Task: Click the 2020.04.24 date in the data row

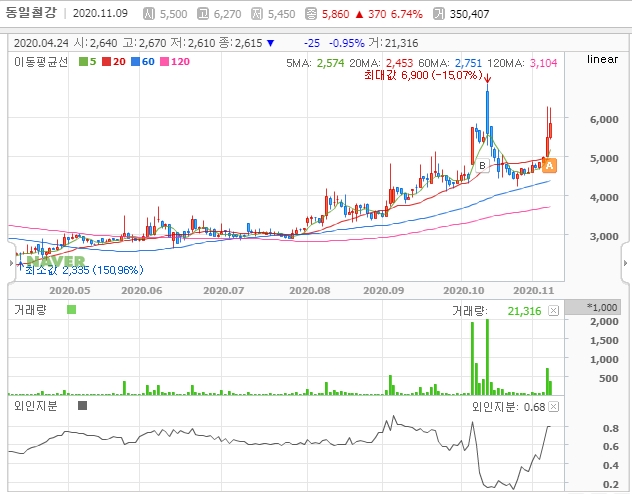Action: 41,43
